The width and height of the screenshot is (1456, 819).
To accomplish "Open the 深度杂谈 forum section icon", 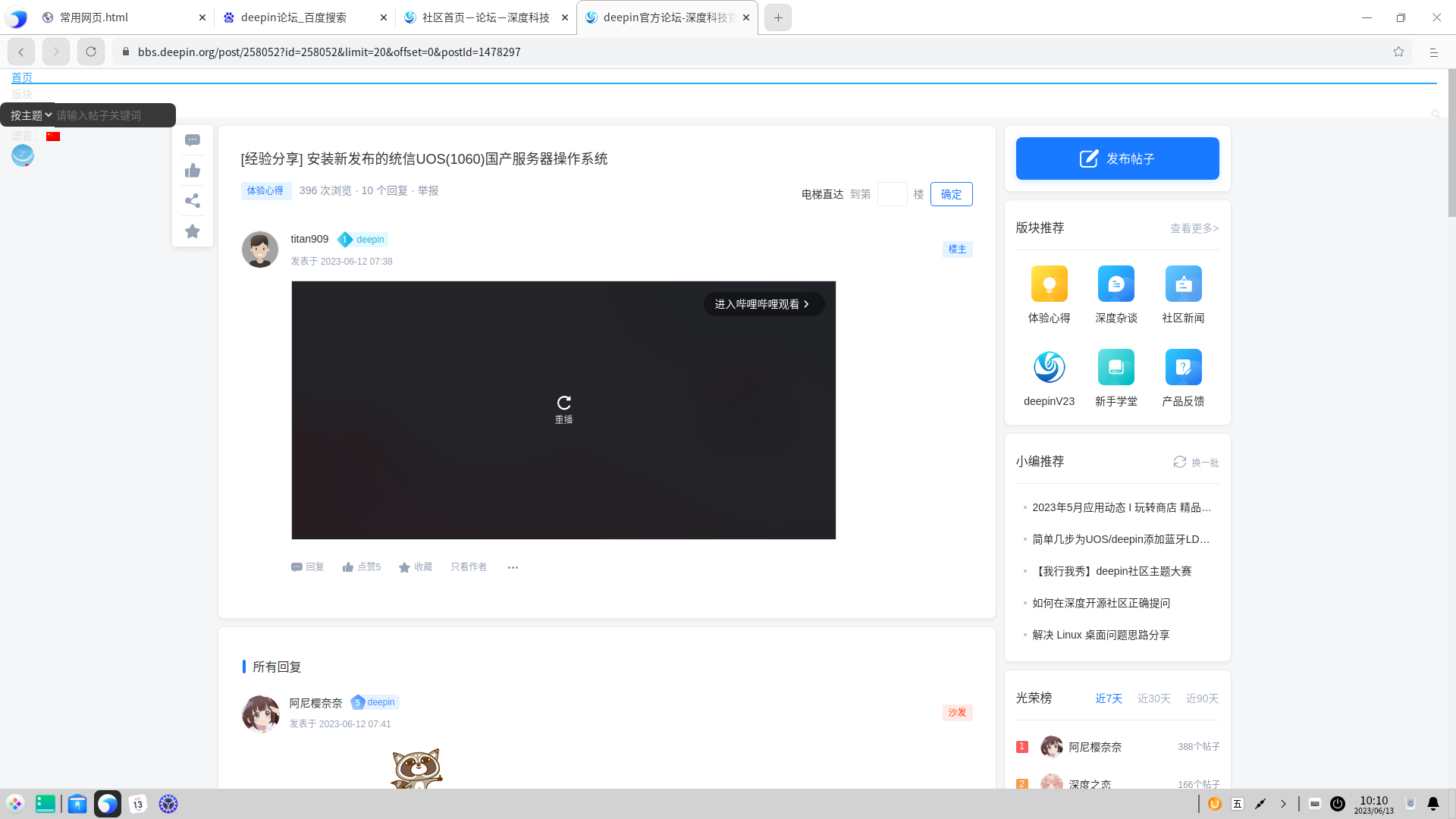I will pos(1116,284).
